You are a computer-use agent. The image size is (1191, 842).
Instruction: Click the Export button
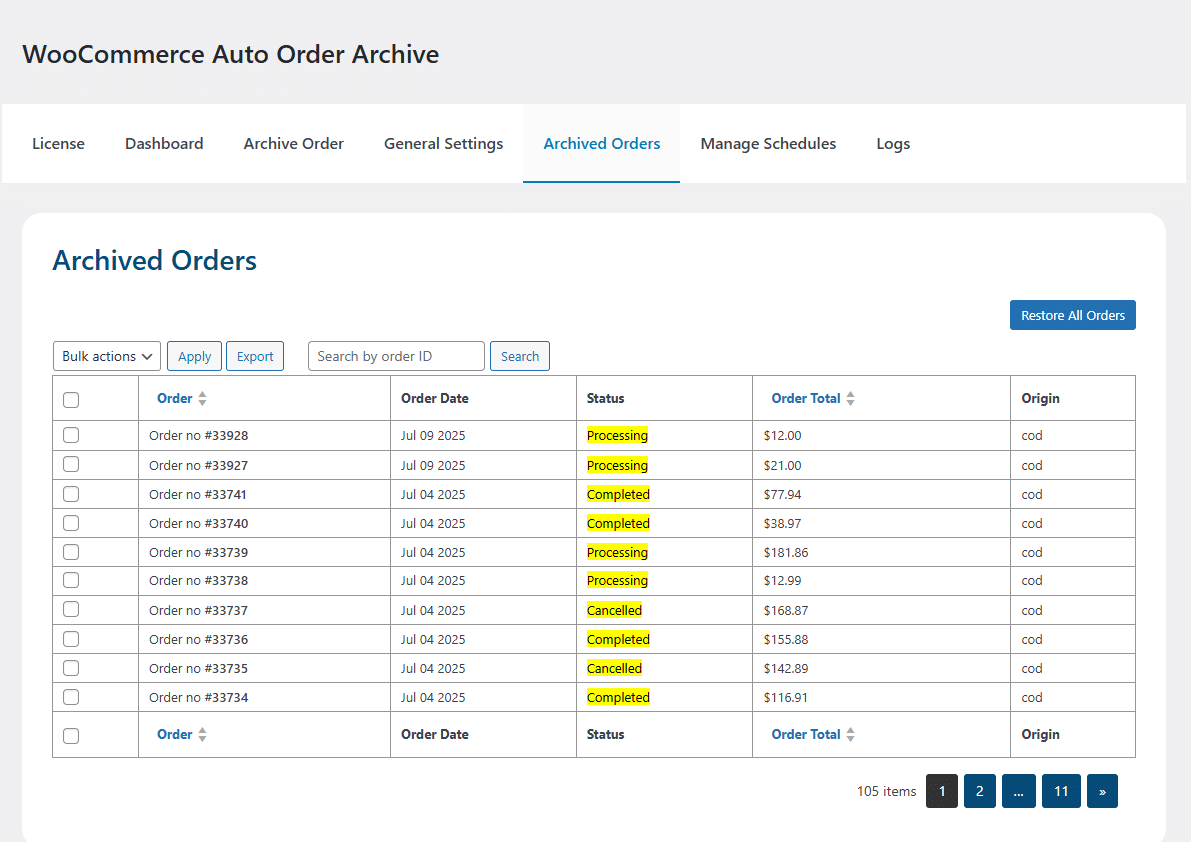click(x=255, y=356)
